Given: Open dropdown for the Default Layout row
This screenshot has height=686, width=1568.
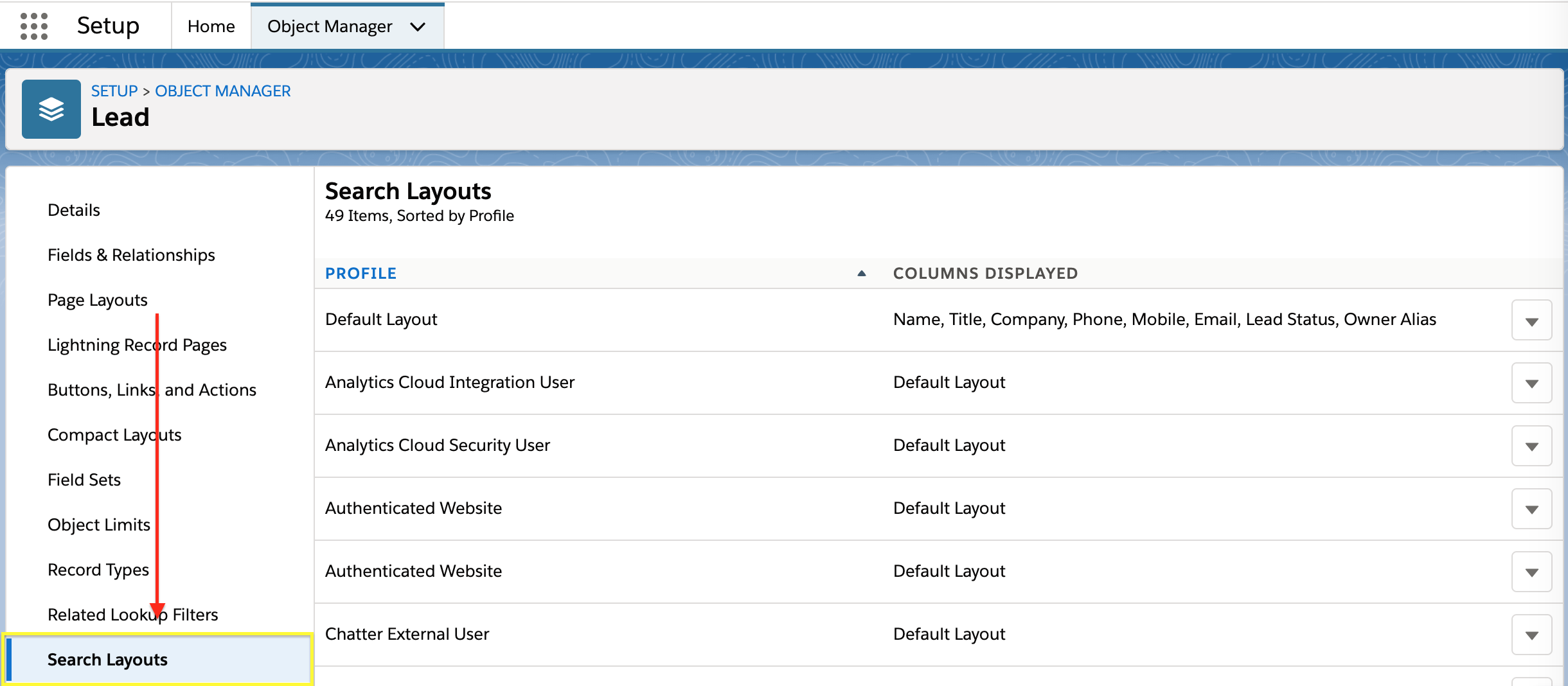Looking at the screenshot, I should click(1532, 320).
